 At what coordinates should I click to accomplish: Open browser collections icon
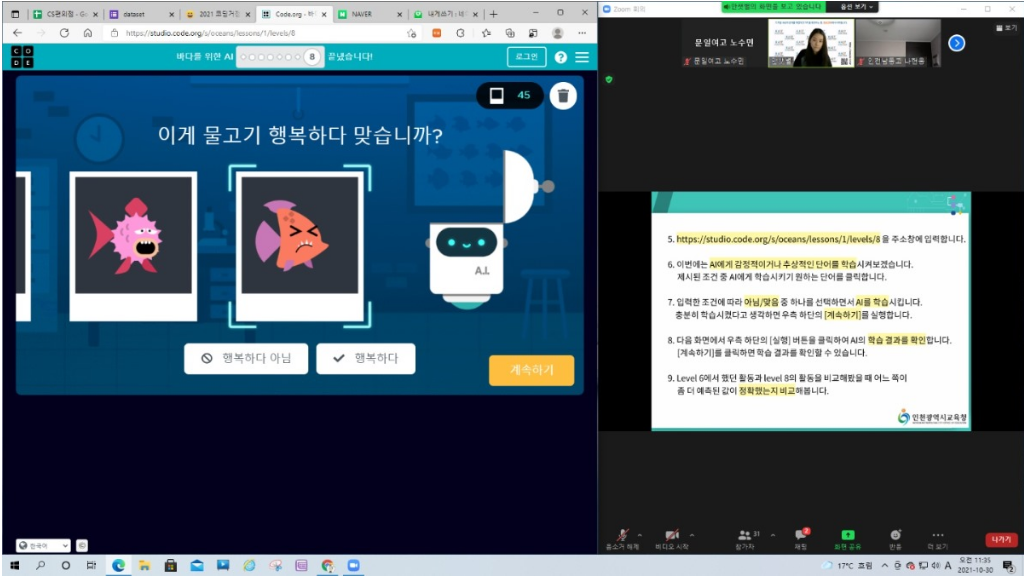pyautogui.click(x=510, y=33)
